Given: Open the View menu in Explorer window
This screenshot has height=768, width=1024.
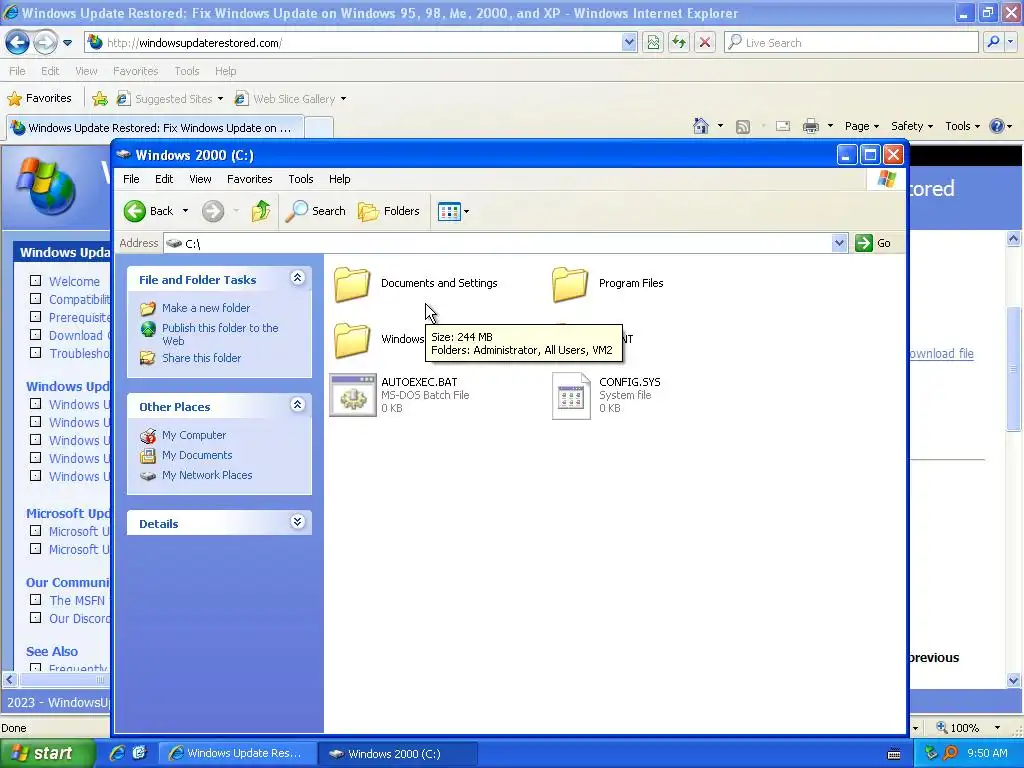Looking at the screenshot, I should click(200, 179).
